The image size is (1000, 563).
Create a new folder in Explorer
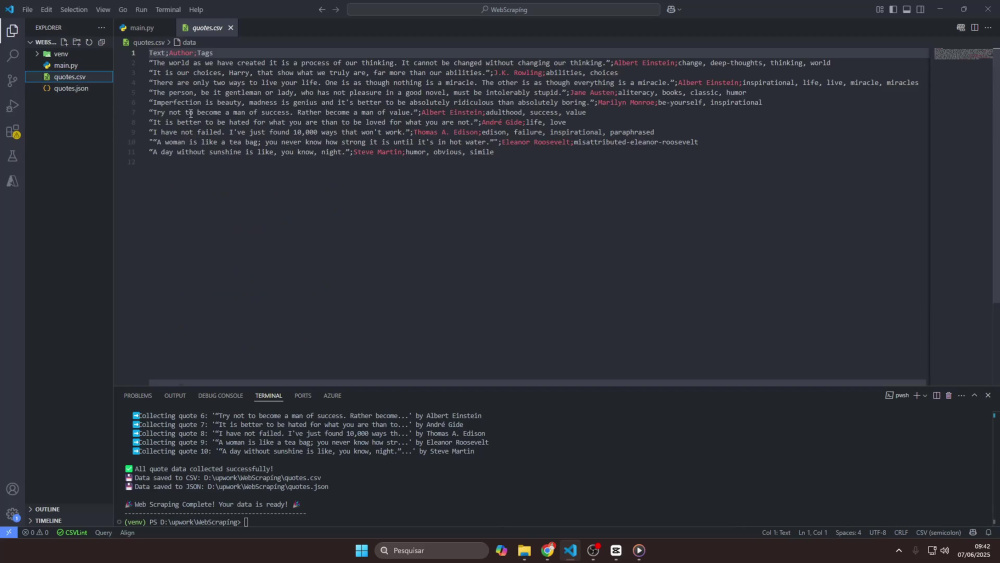pos(77,42)
